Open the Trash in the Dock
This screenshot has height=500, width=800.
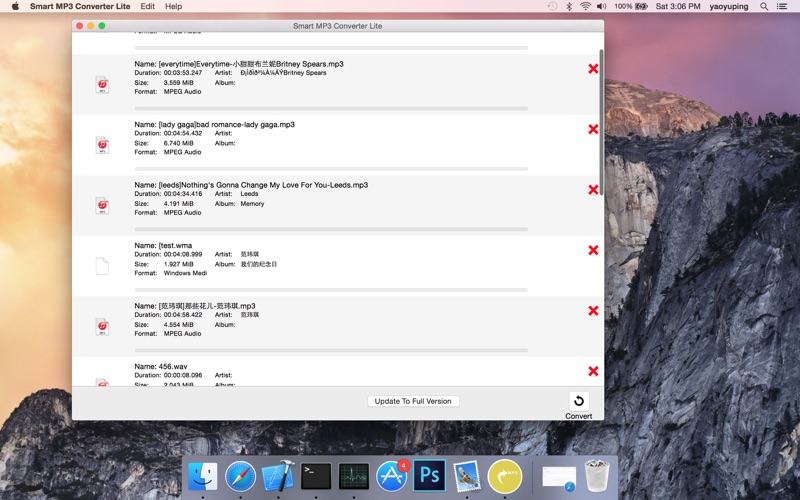pos(596,476)
